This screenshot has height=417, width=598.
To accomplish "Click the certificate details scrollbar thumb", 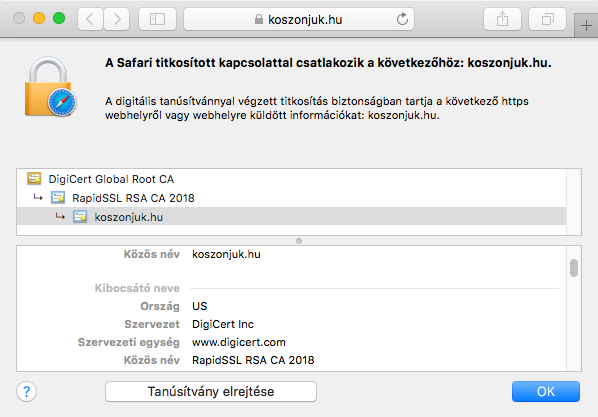I will (574, 268).
